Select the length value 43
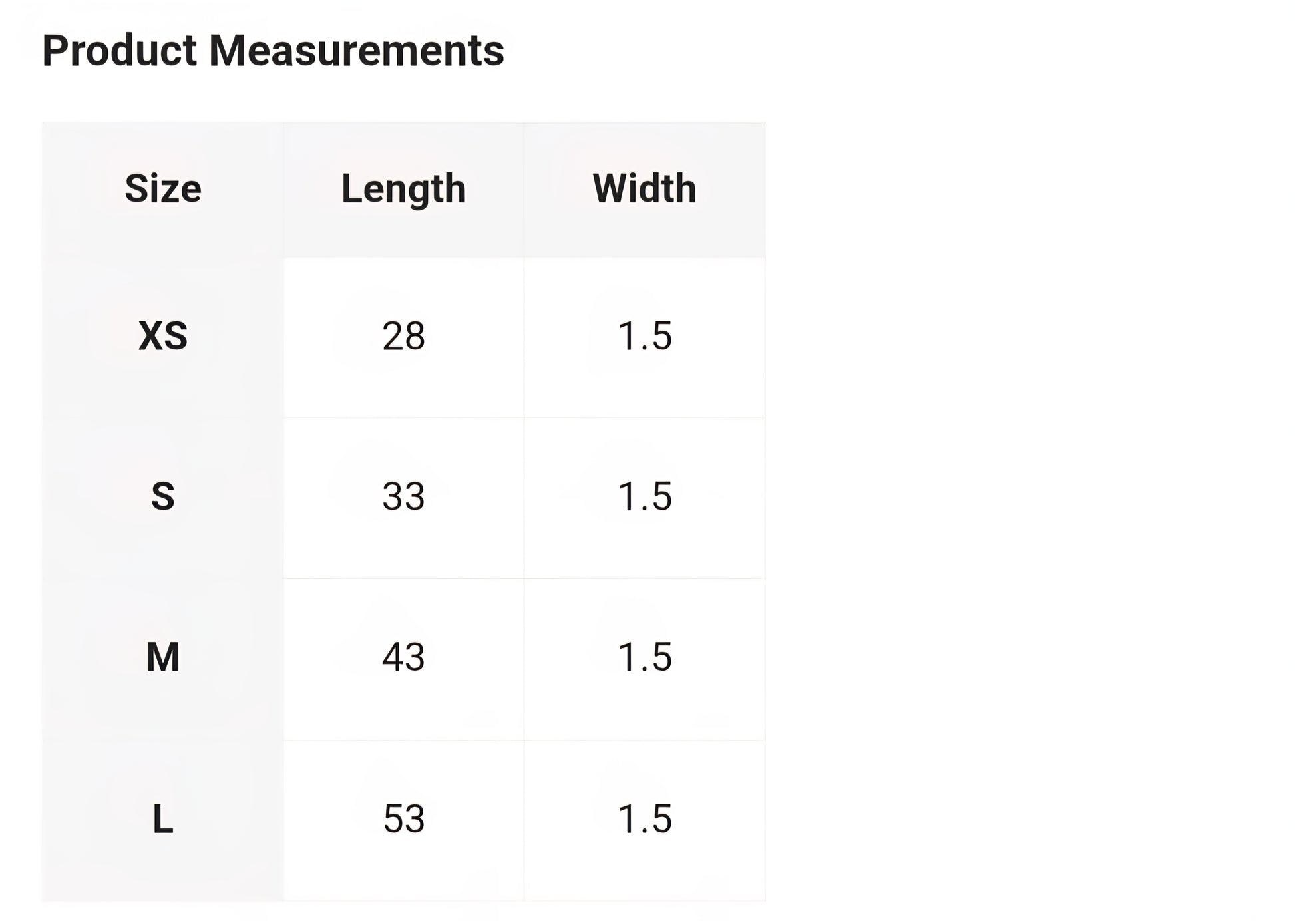 pos(403,657)
